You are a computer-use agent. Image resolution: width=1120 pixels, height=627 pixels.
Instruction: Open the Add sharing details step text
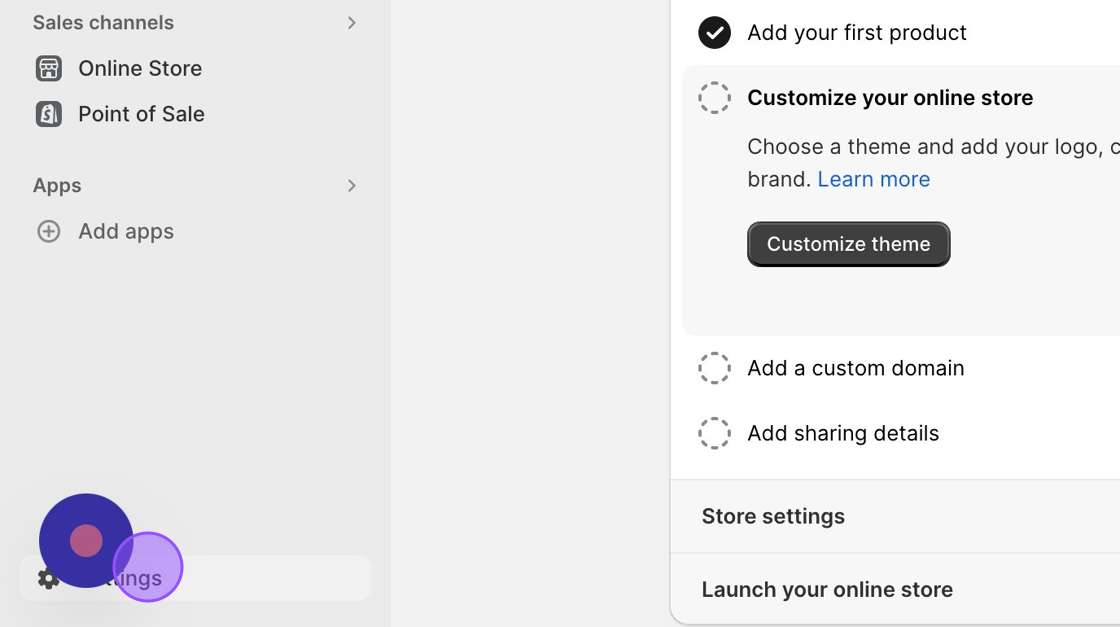(843, 433)
